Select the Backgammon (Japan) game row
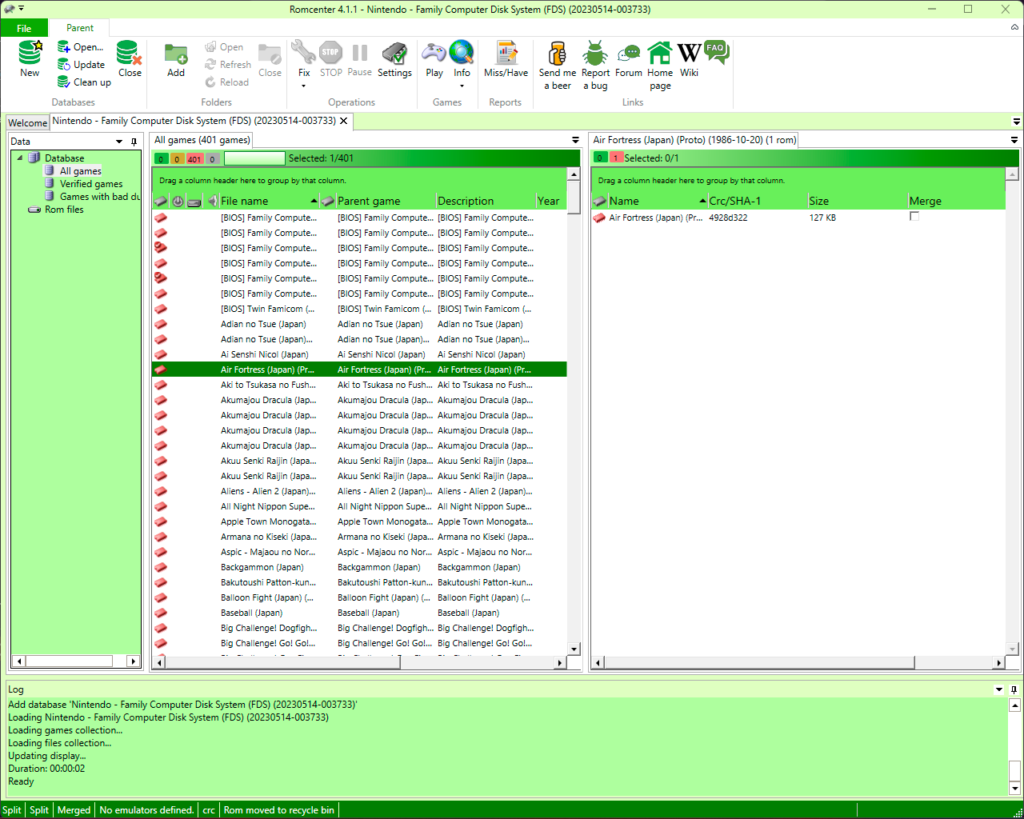This screenshot has height=819, width=1024. pos(359,568)
